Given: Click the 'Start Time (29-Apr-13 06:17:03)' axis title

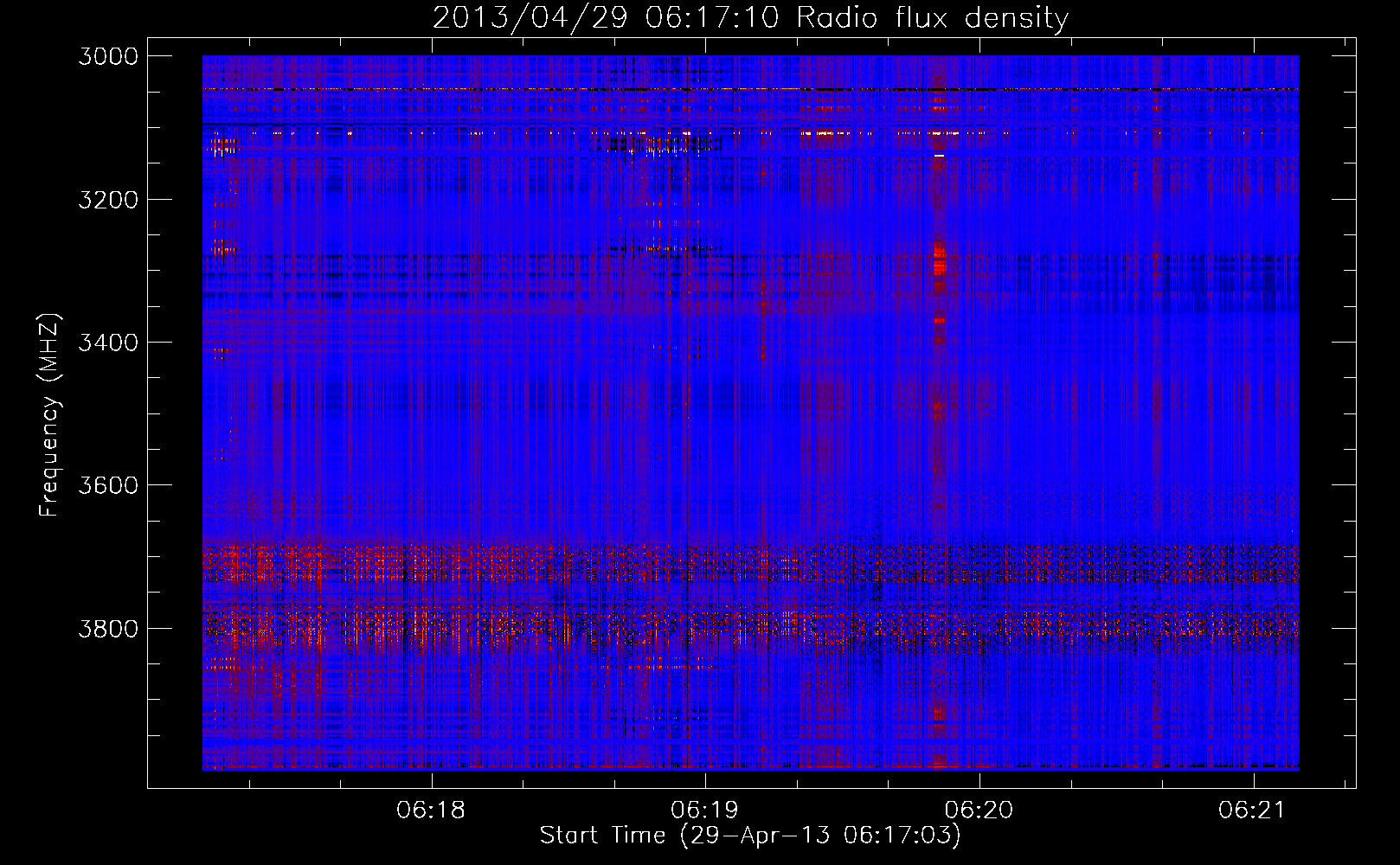Looking at the screenshot, I should coord(750,836).
